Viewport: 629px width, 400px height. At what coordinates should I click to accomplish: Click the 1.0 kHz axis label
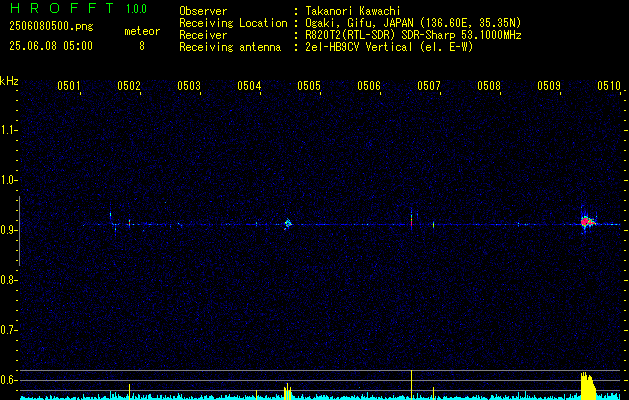coord(8,180)
